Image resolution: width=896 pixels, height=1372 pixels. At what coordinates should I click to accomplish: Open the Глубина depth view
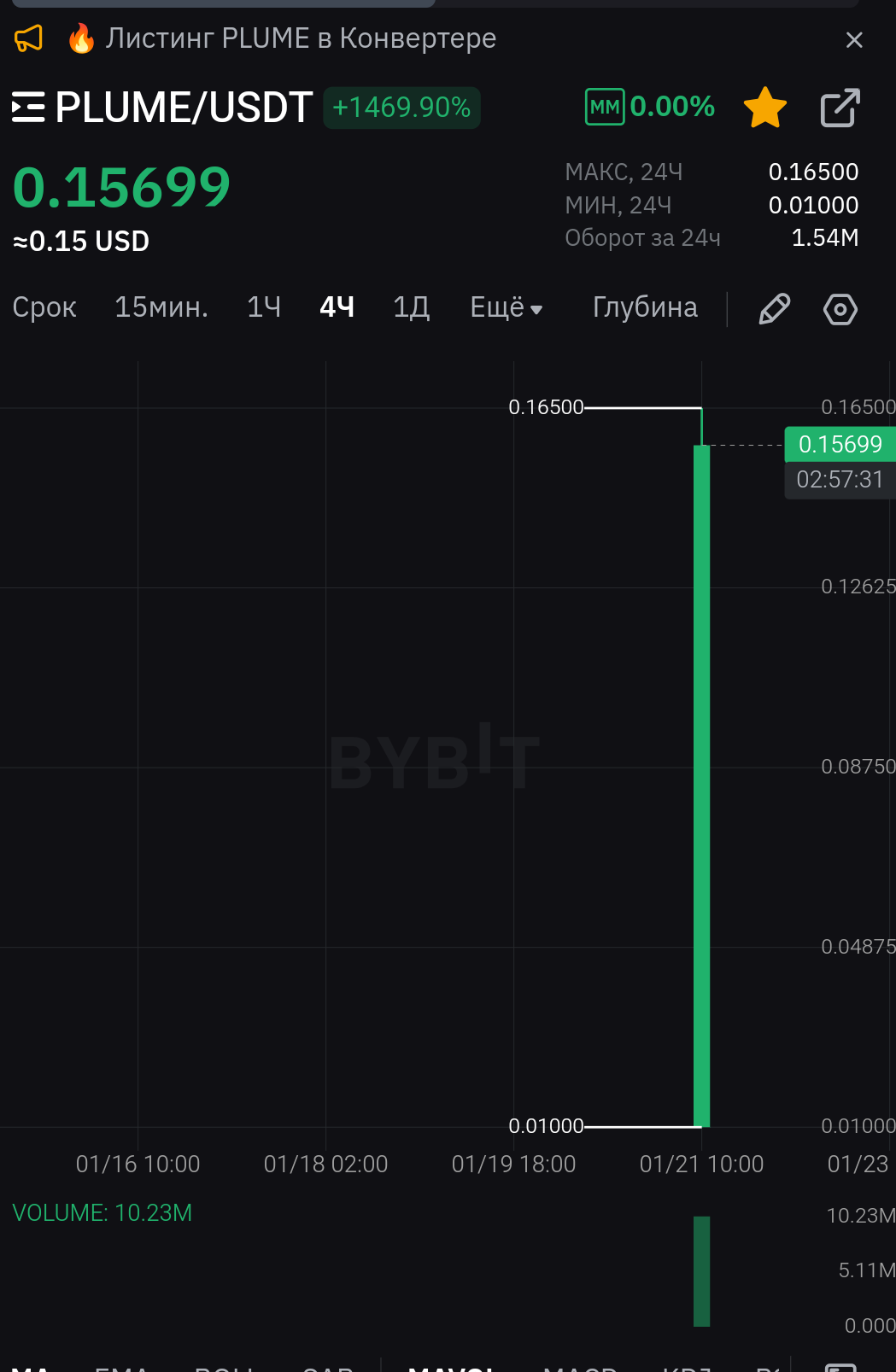tap(645, 307)
